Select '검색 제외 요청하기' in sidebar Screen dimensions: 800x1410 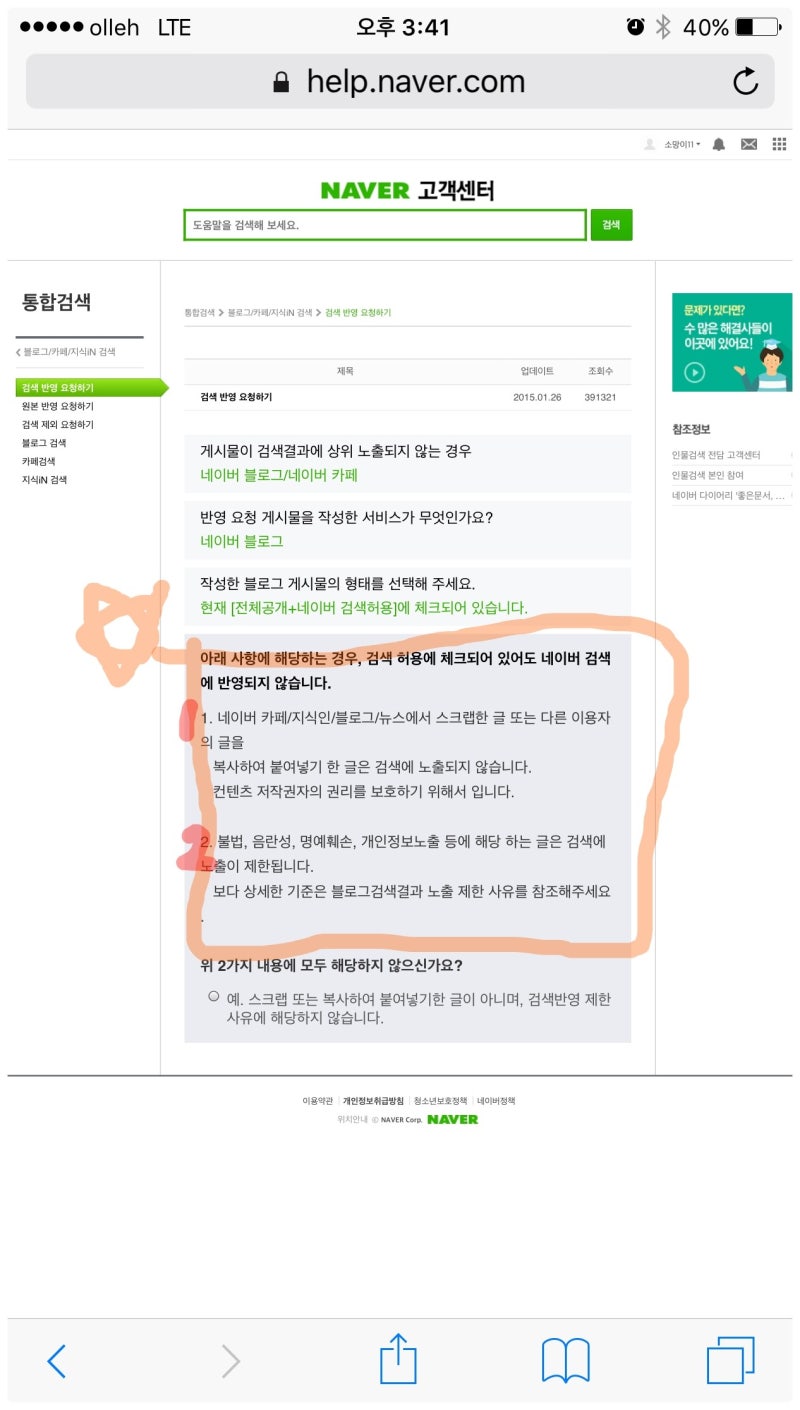coord(58,424)
